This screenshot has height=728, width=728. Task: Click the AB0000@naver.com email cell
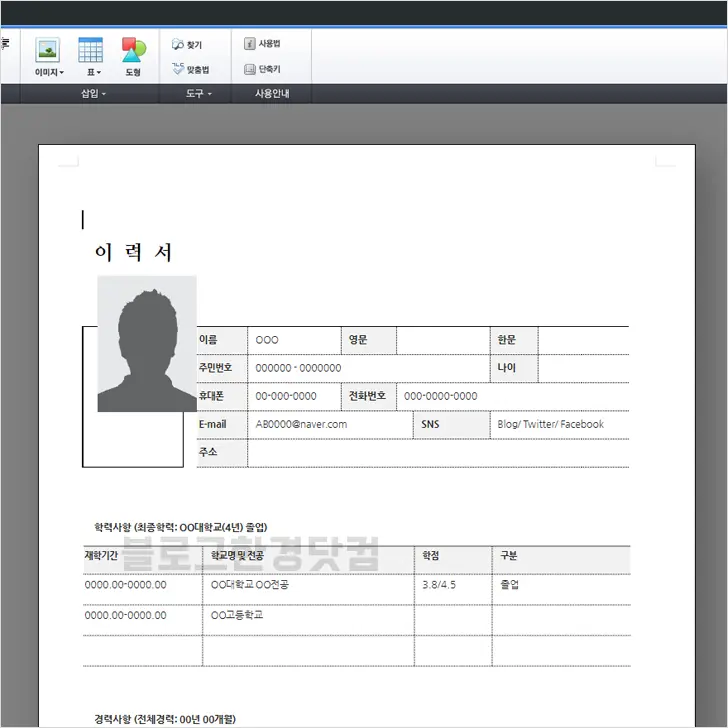(x=330, y=424)
